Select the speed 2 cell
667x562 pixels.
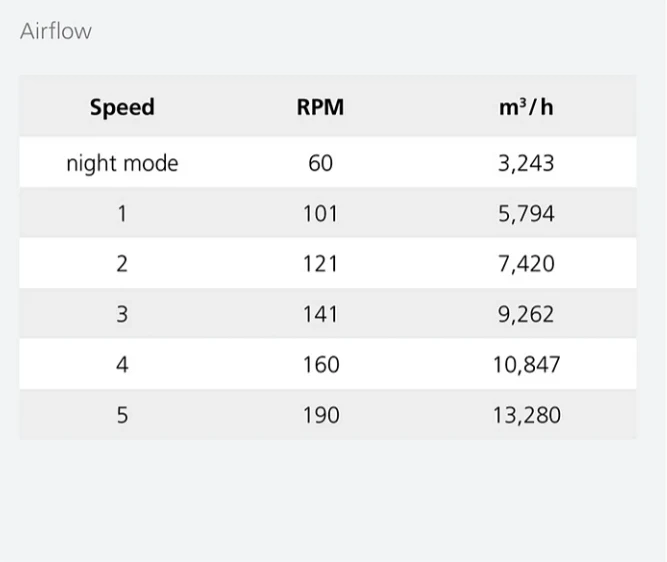[x=122, y=264]
